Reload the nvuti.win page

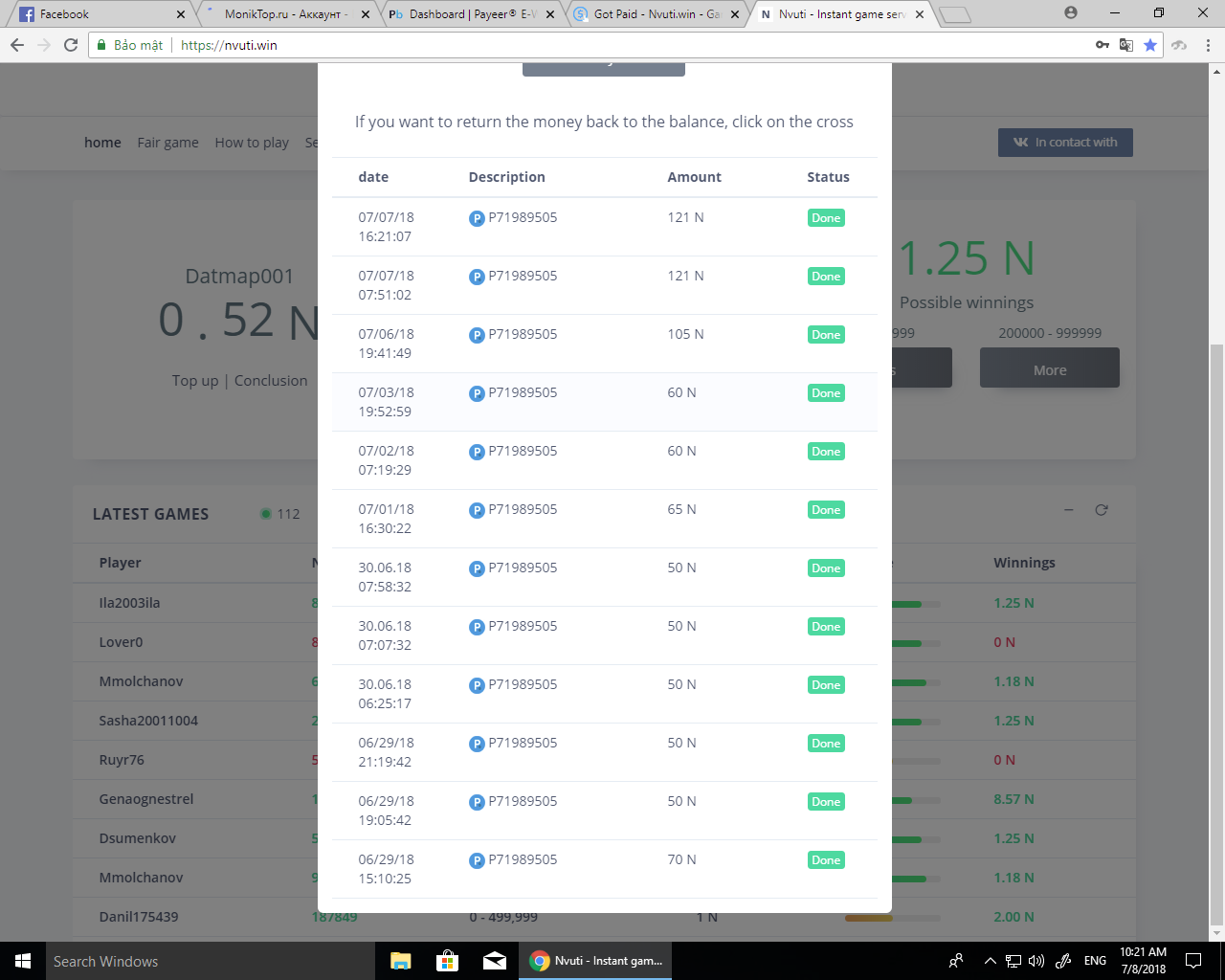tap(71, 45)
